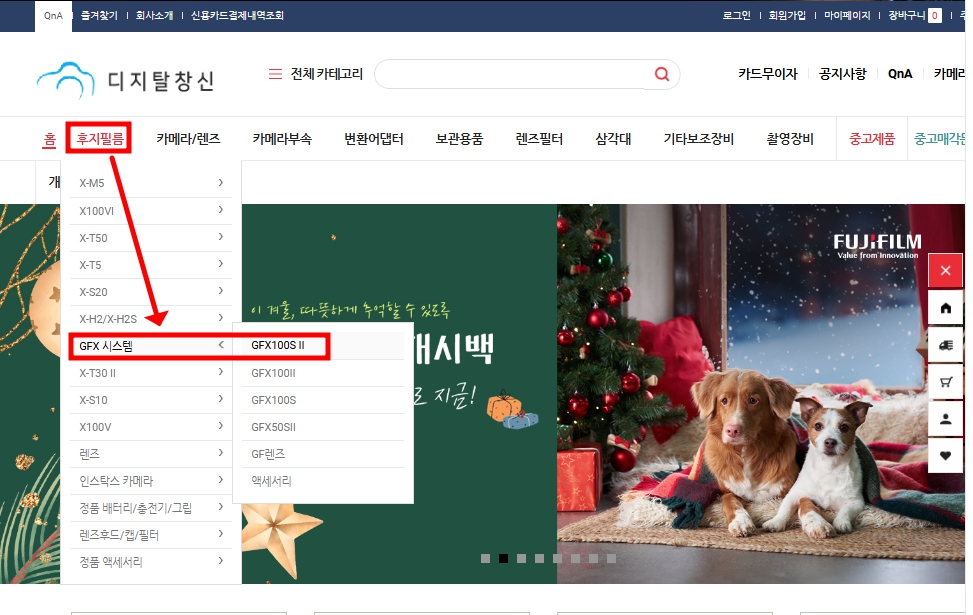Select X-H2/X-H2S in the dropdown list
The height and width of the screenshot is (615, 973).
108,319
